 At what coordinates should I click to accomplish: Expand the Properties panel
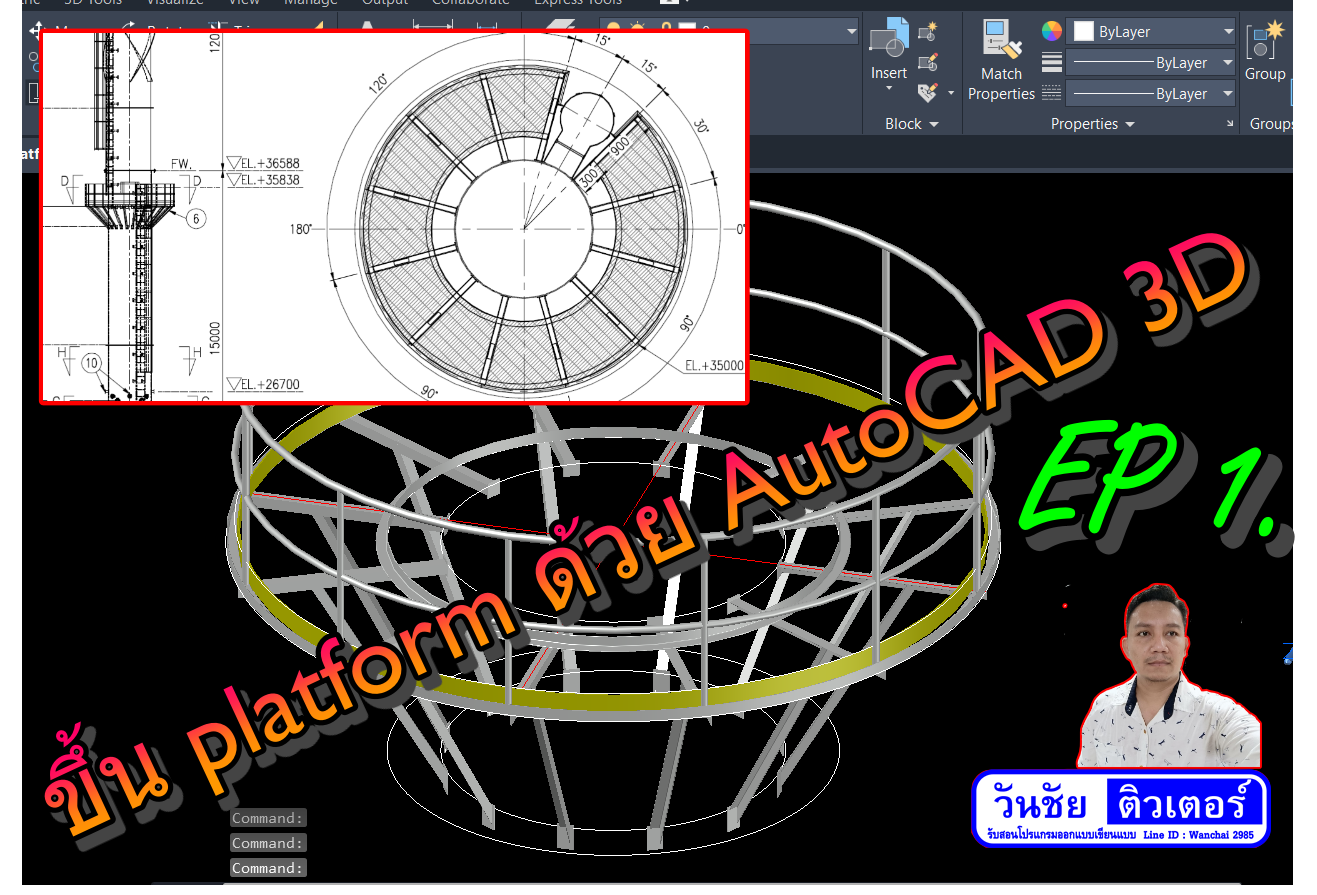pyautogui.click(x=1092, y=124)
